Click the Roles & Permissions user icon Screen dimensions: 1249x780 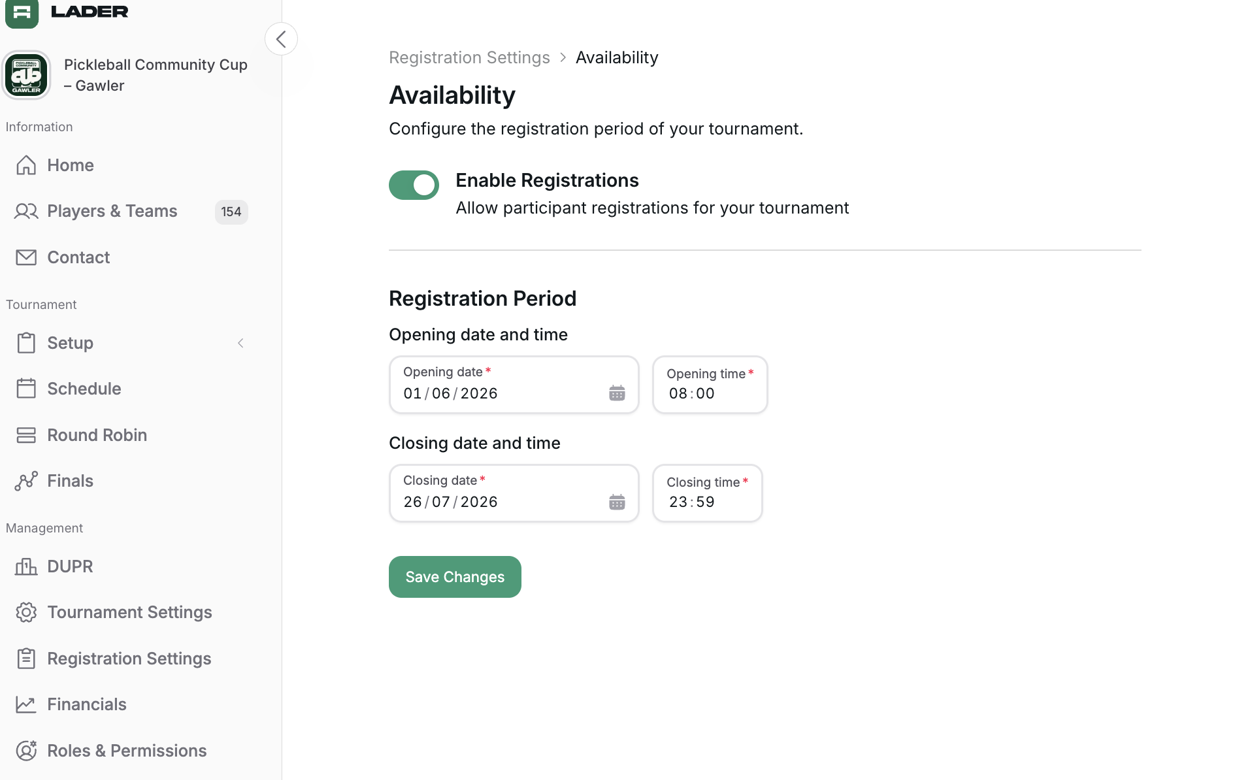[26, 750]
